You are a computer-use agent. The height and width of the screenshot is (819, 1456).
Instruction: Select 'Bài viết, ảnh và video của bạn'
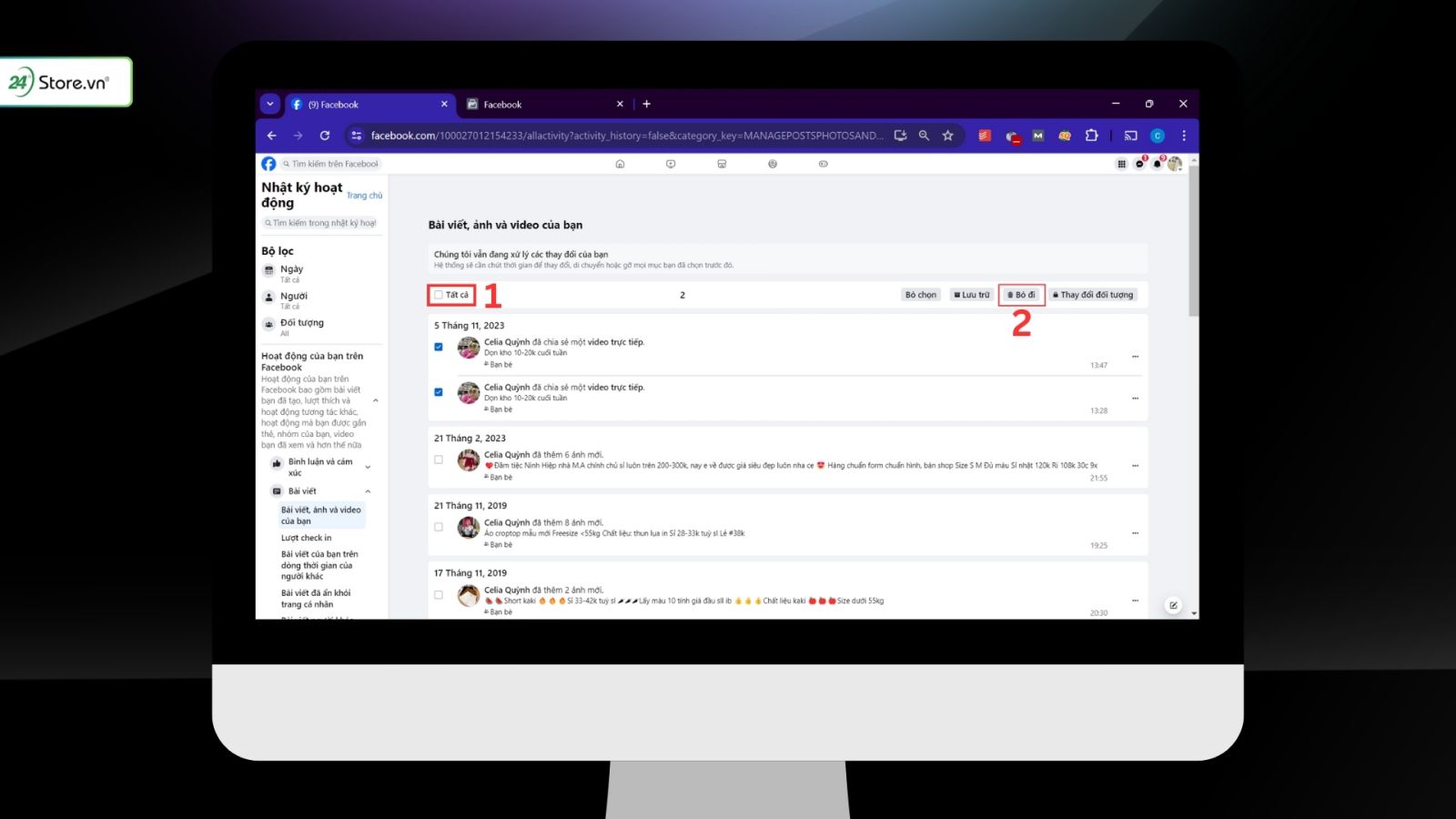321,515
